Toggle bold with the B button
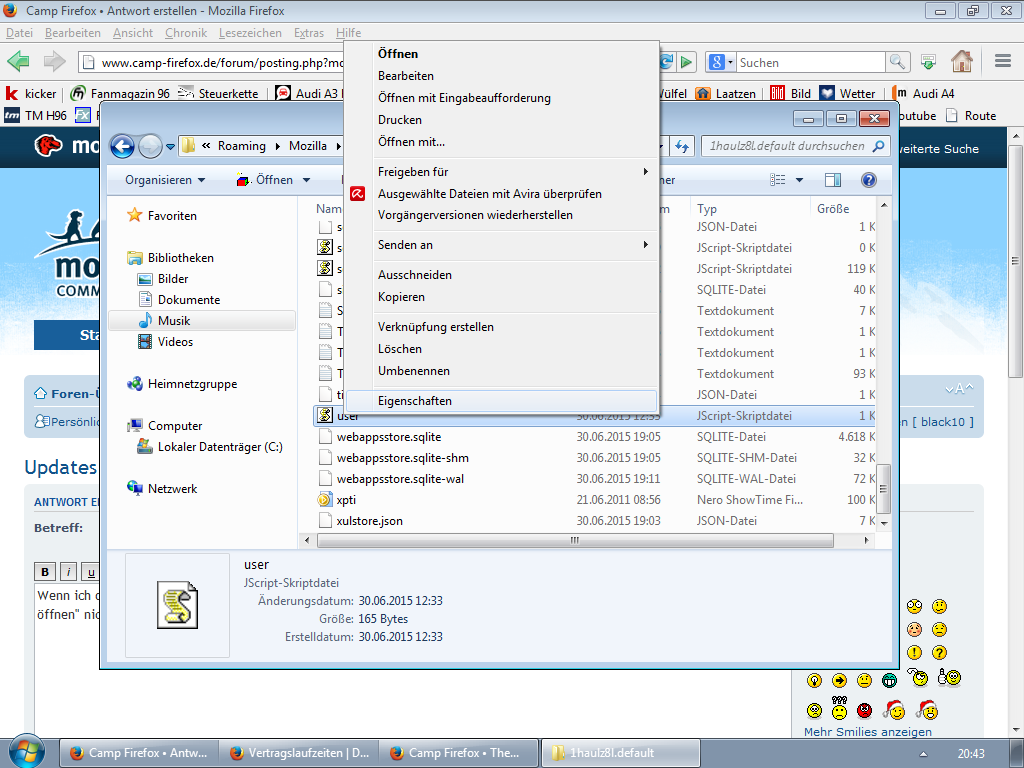Image resolution: width=1024 pixels, height=768 pixels. click(x=45, y=572)
